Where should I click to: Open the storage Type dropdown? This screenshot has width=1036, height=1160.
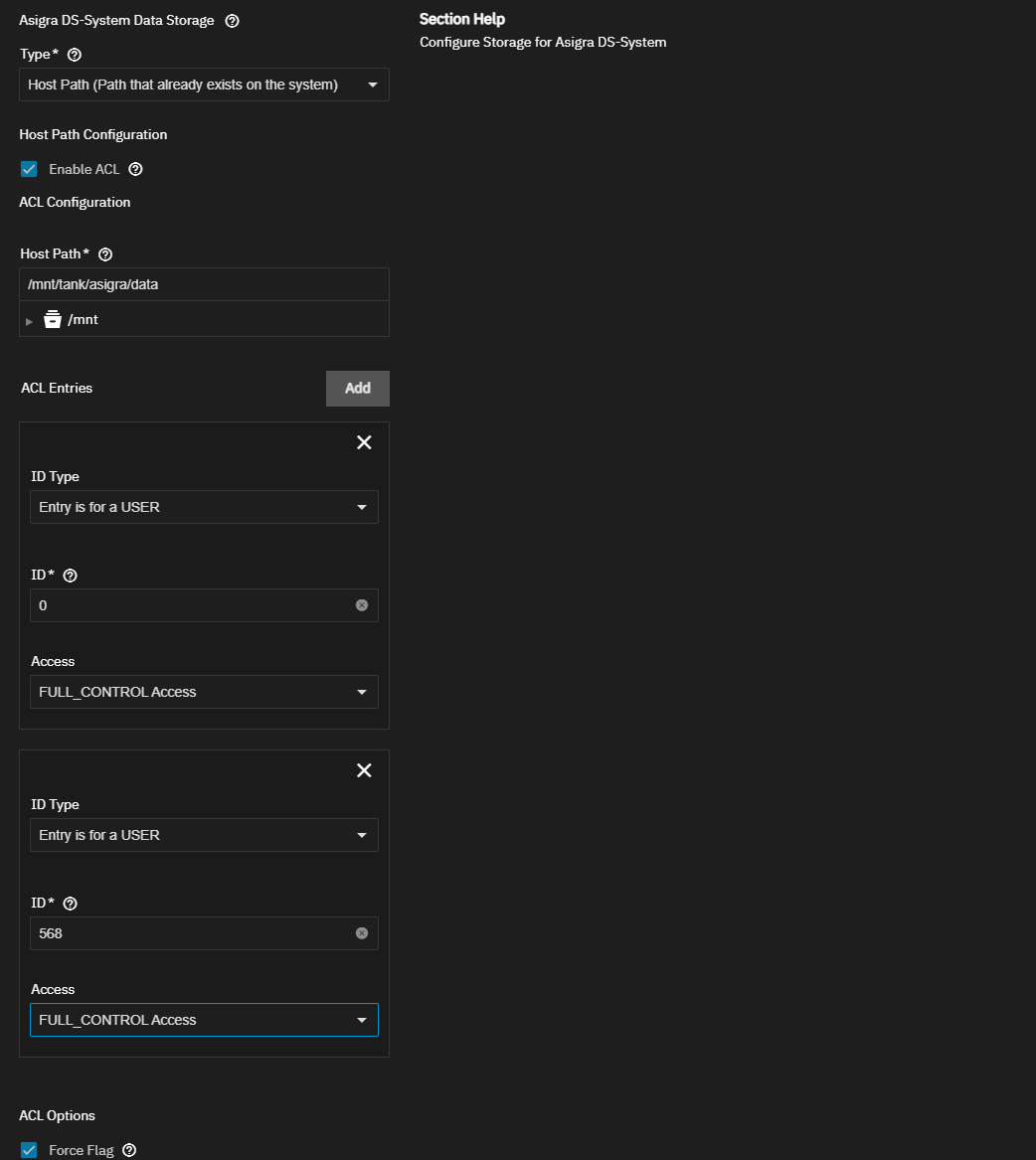coord(204,84)
